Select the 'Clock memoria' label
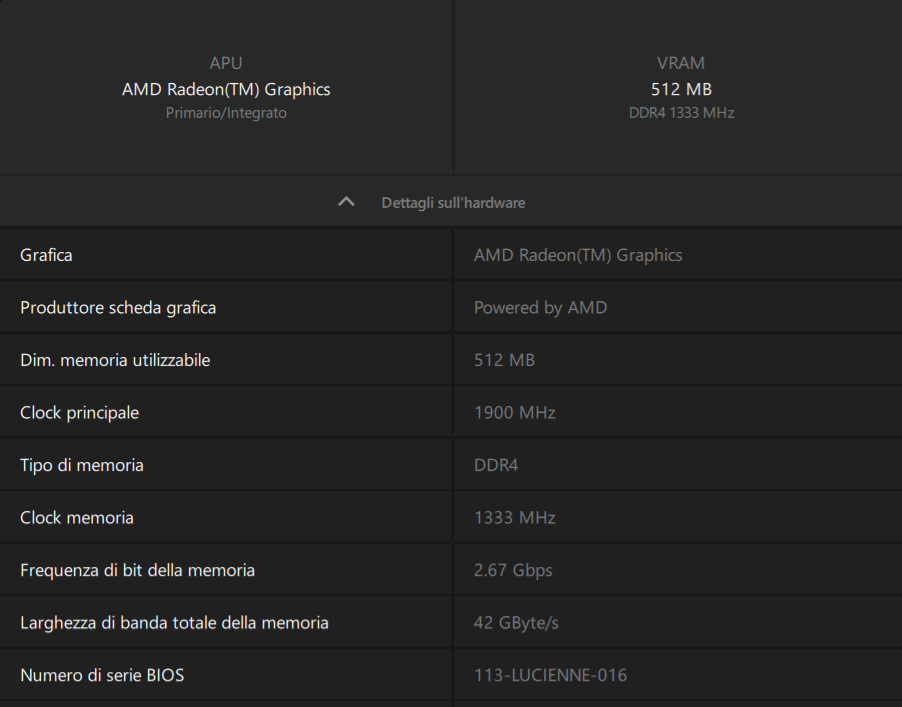This screenshot has width=902, height=707. (77, 518)
